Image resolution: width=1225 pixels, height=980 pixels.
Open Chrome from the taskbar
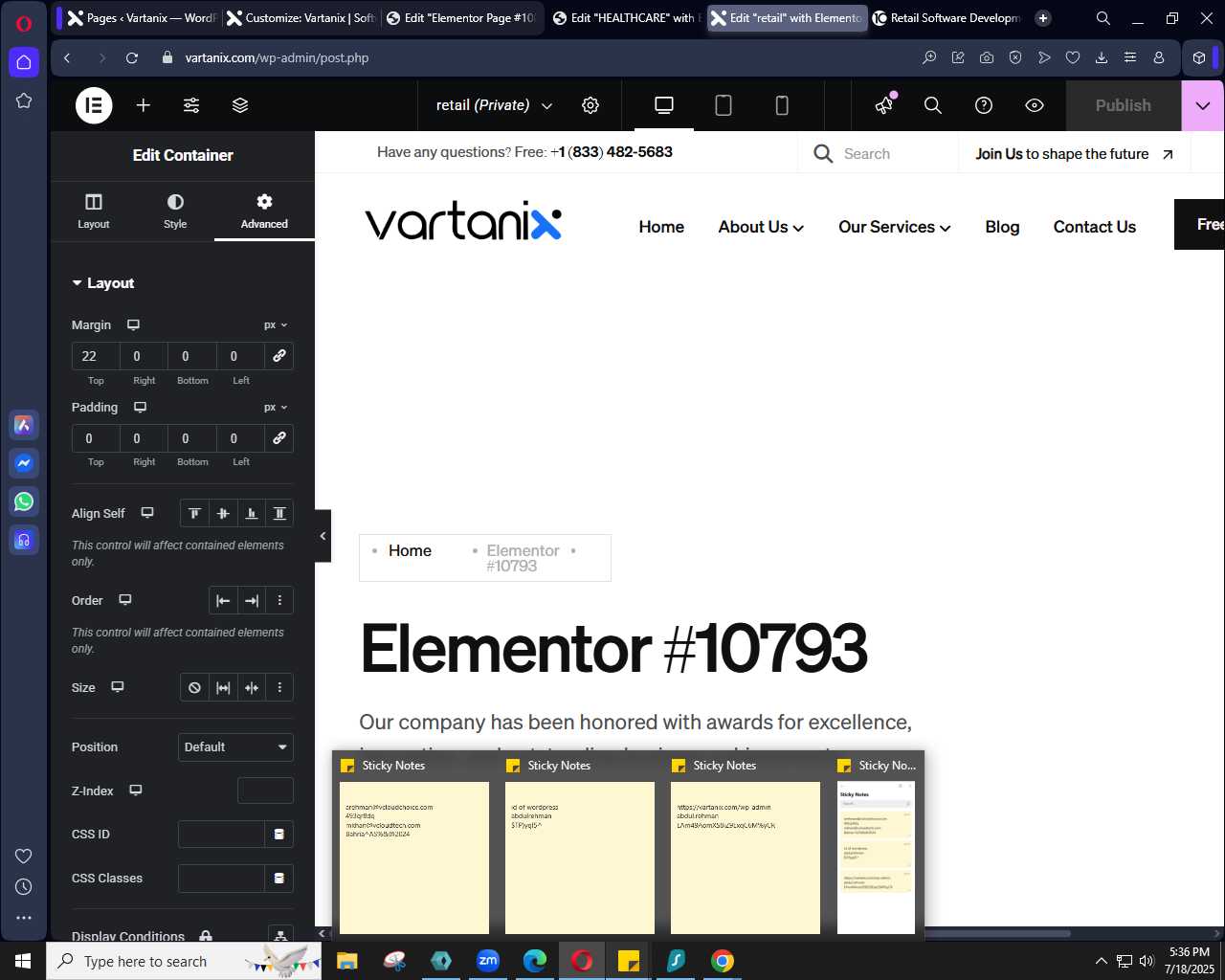tap(723, 961)
